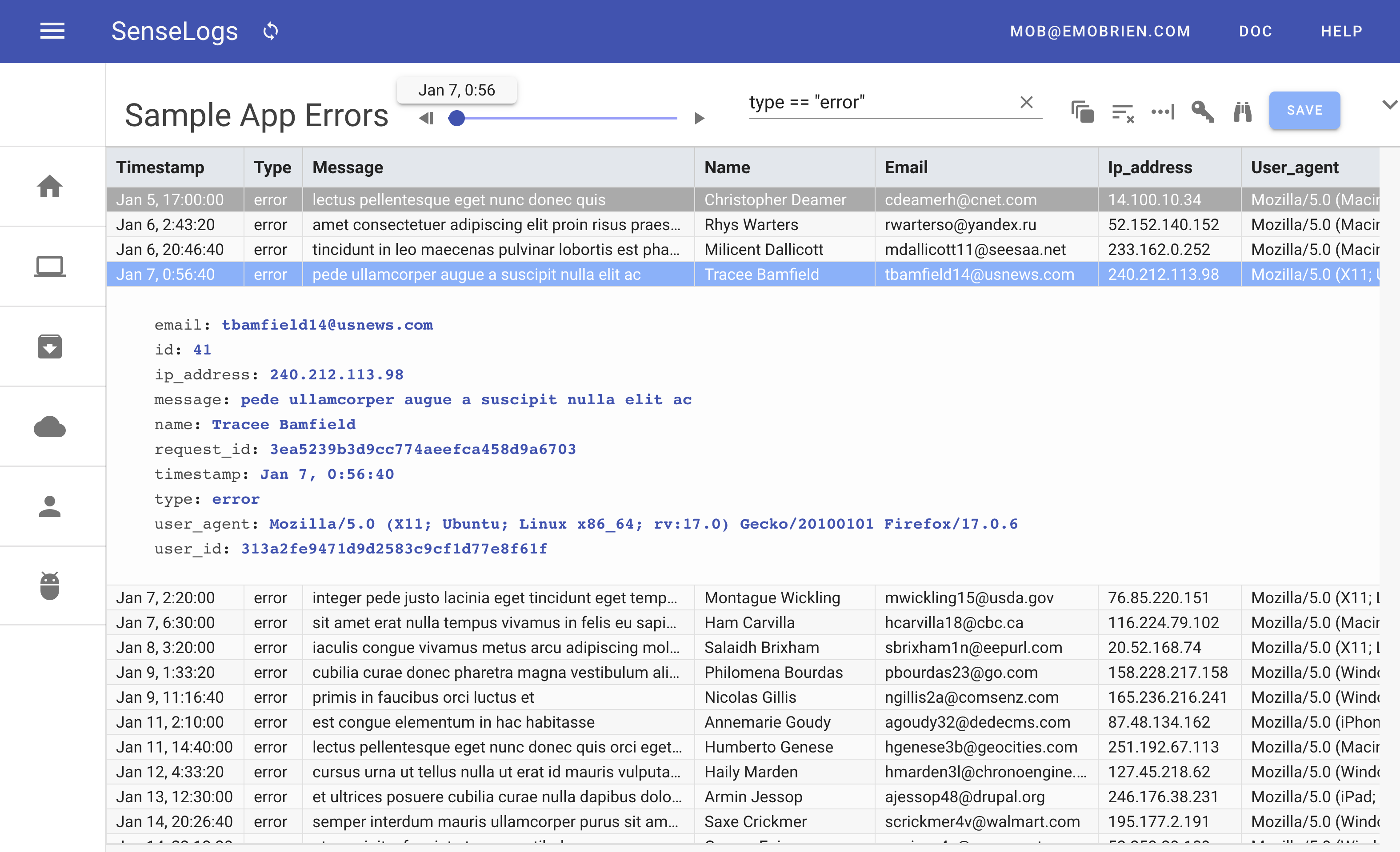1400x852 pixels.
Task: Click the copy windows toolbar icon
Action: pyautogui.click(x=1082, y=111)
